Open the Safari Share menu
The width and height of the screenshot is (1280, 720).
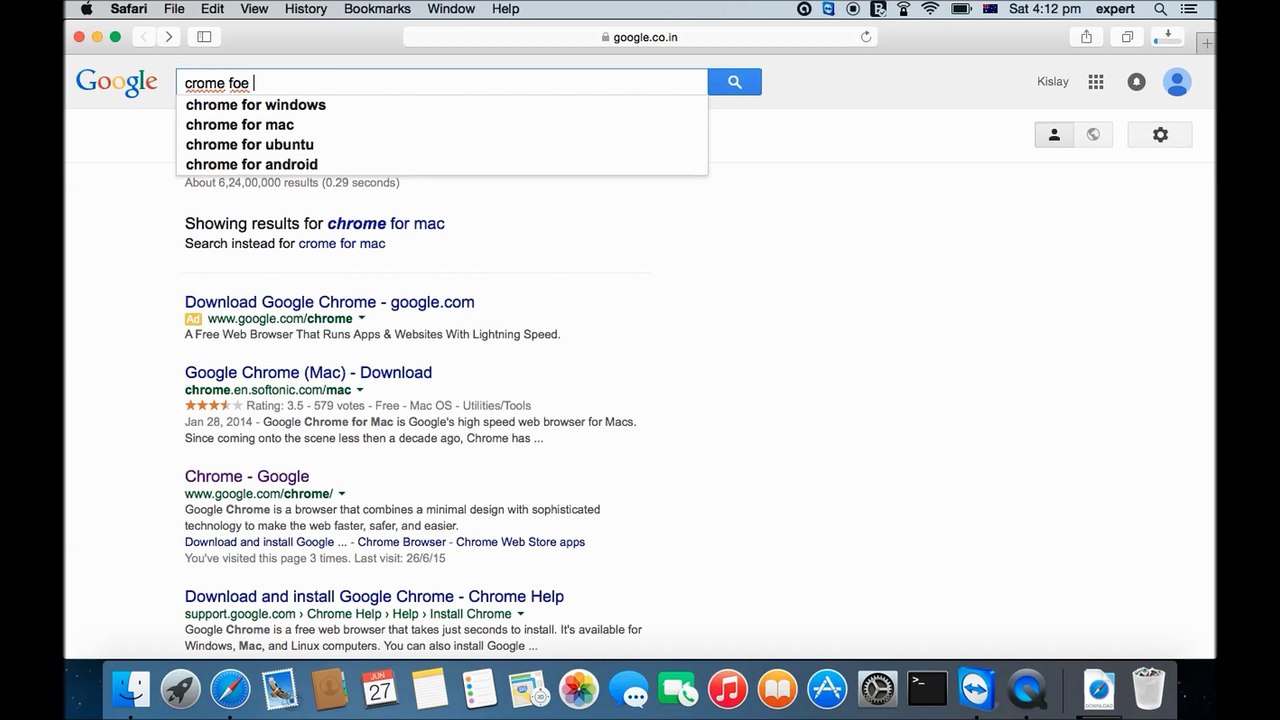[1086, 37]
